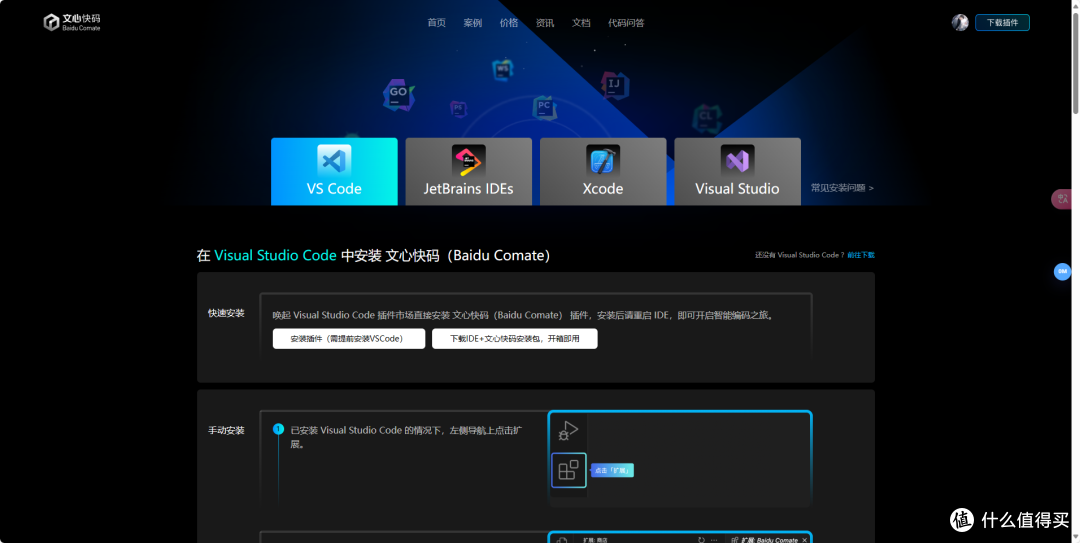Click the 手动安装 label
The image size is (1080, 543).
point(226,430)
